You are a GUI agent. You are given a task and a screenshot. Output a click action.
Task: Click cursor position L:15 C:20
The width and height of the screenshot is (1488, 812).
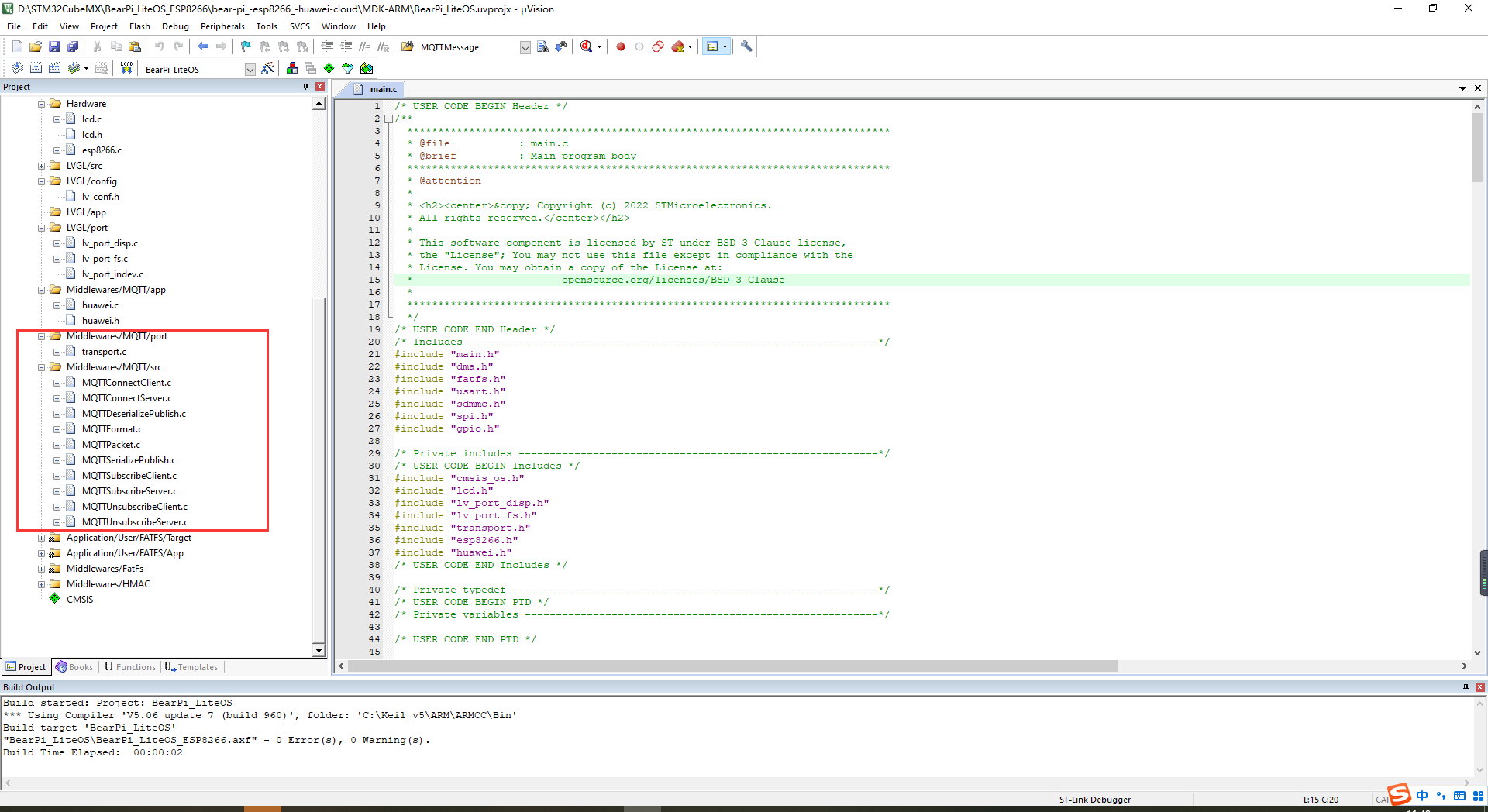1321,800
